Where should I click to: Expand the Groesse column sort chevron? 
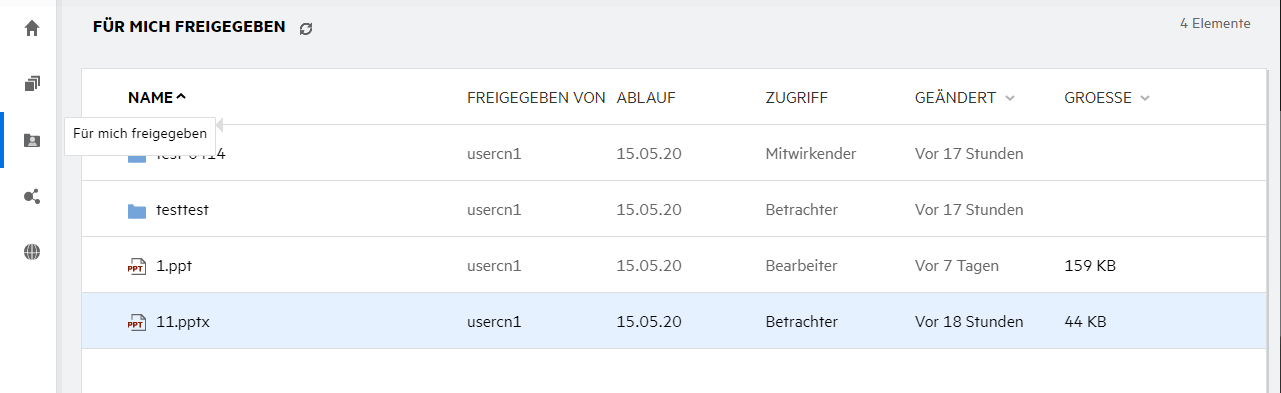pos(1145,98)
